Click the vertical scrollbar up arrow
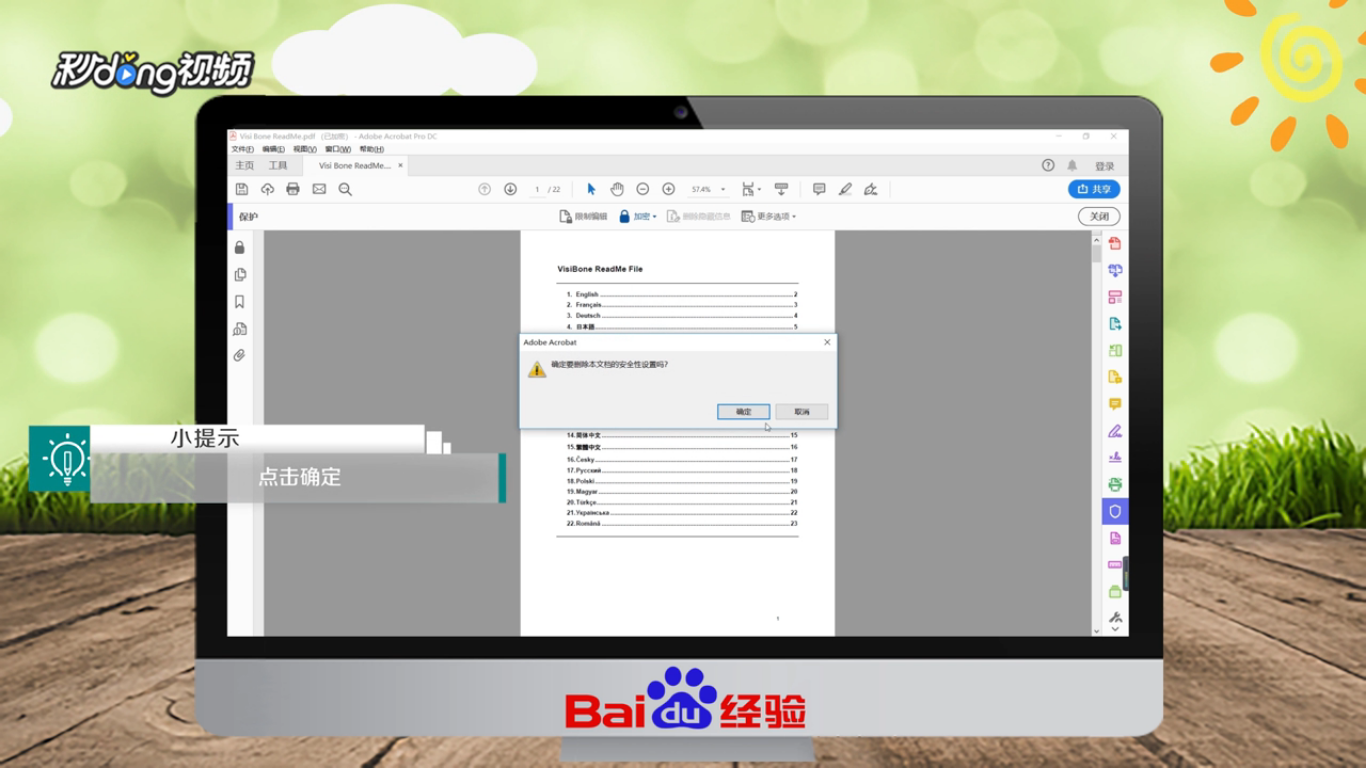Image resolution: width=1366 pixels, height=768 pixels. tap(1097, 241)
